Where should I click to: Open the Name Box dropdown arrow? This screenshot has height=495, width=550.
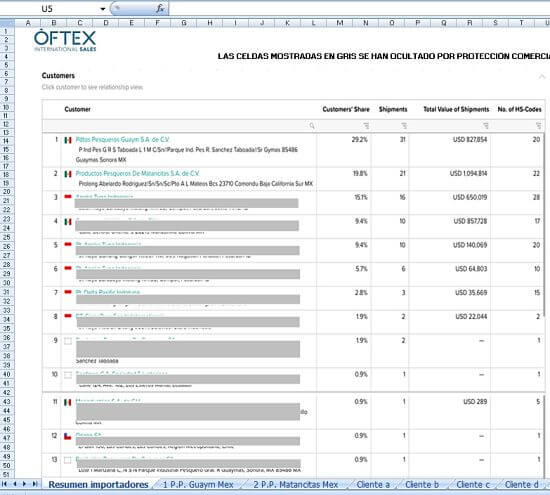pos(102,9)
